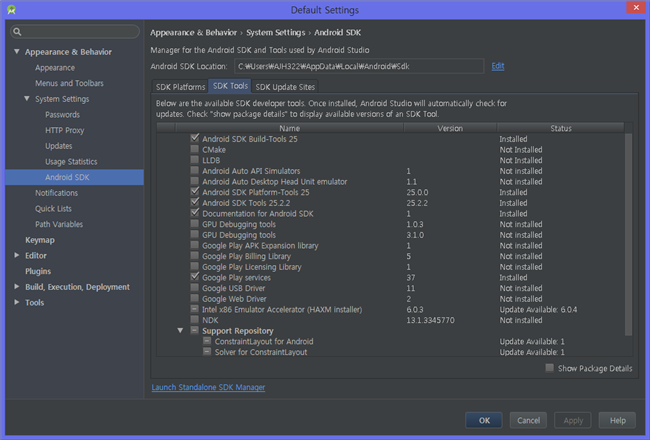Enable Show Package Details checkbox

click(550, 368)
